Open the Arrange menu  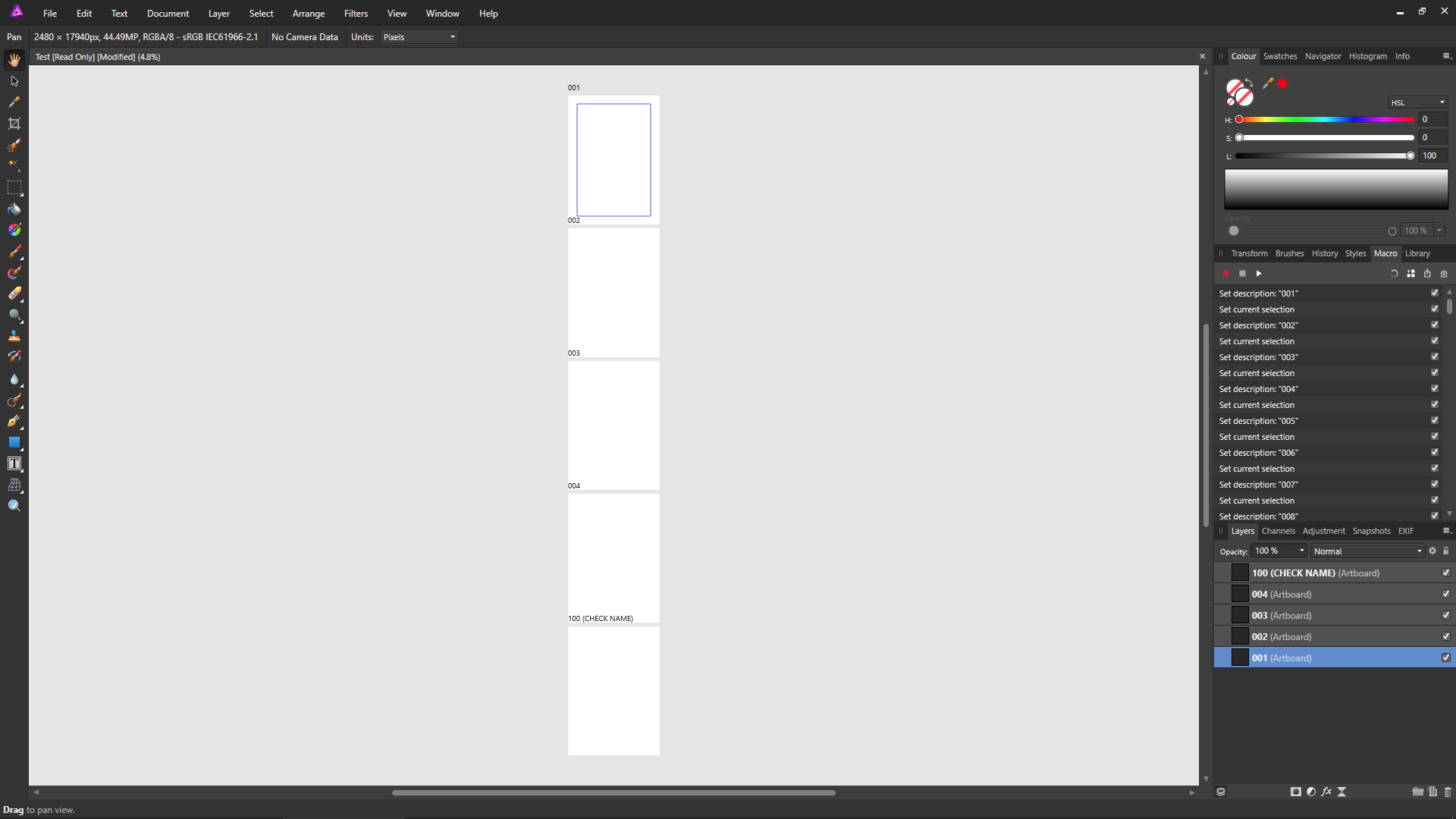point(309,14)
